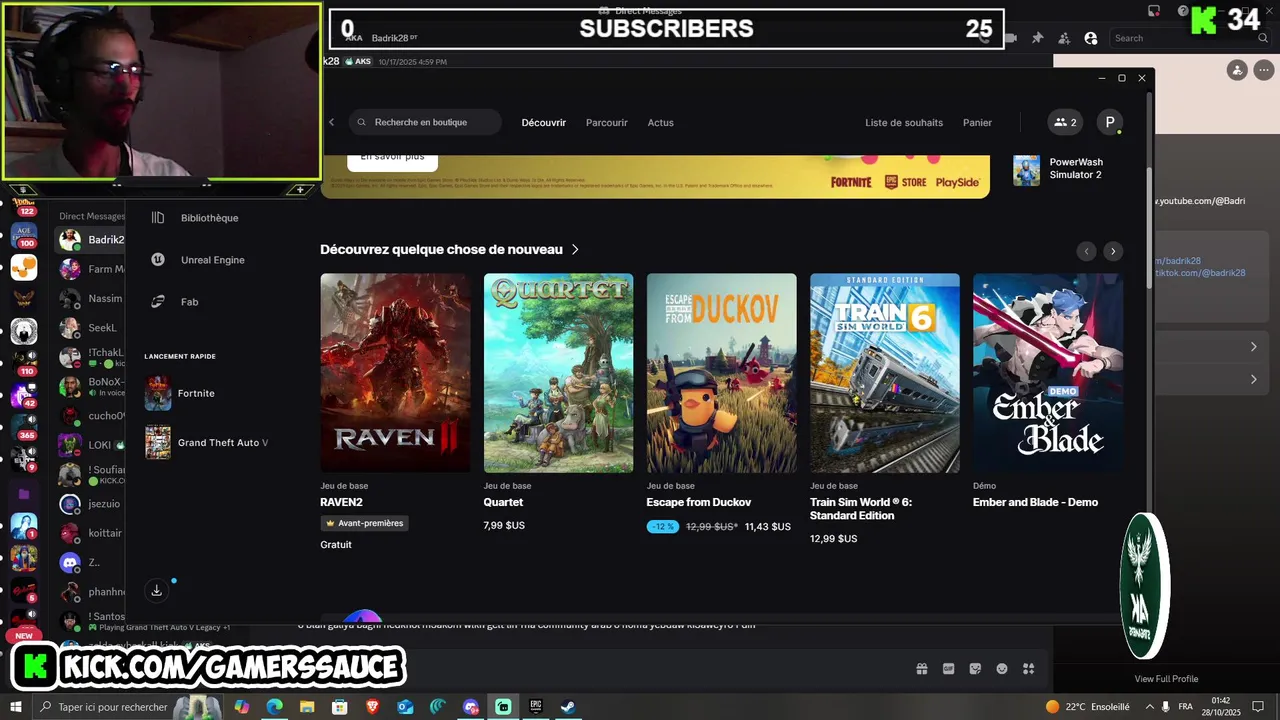Open Liste de souhaits
This screenshot has height=720, width=1280.
point(904,122)
